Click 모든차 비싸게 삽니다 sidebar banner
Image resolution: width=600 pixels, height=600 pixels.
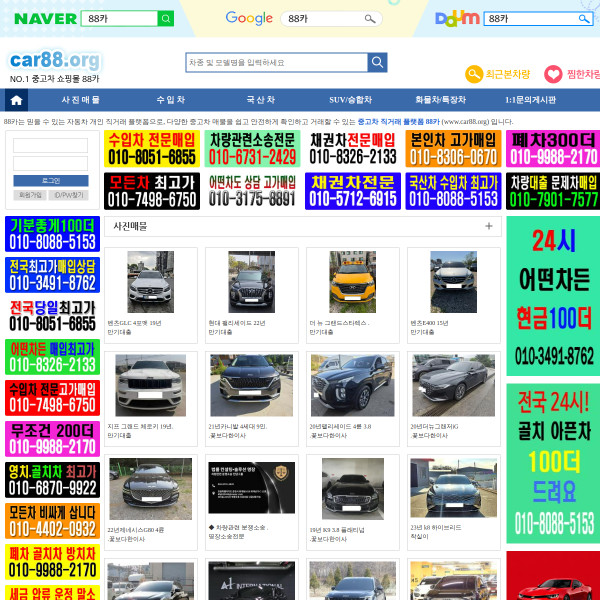tap(52, 521)
